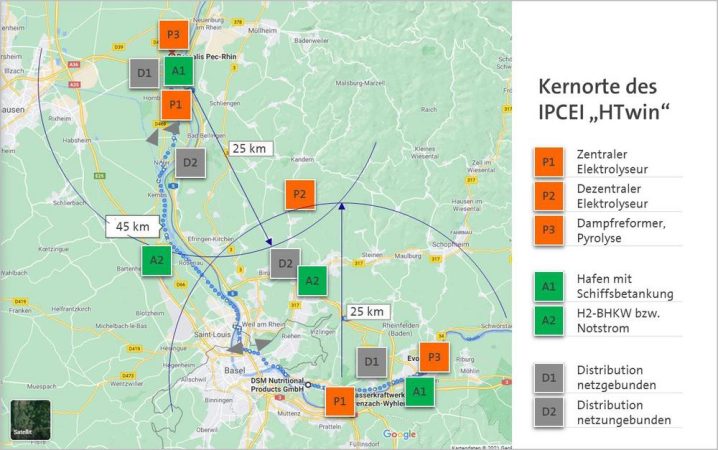Open the Satellite view thumbnail
718x450 pixels.
point(30,419)
